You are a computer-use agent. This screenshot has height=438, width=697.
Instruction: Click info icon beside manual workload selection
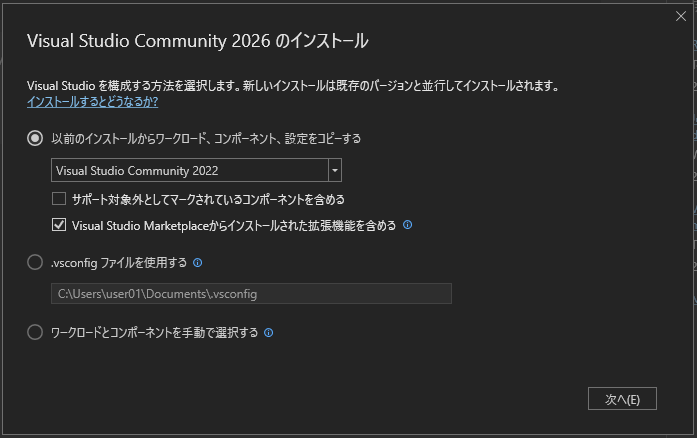(x=269, y=332)
